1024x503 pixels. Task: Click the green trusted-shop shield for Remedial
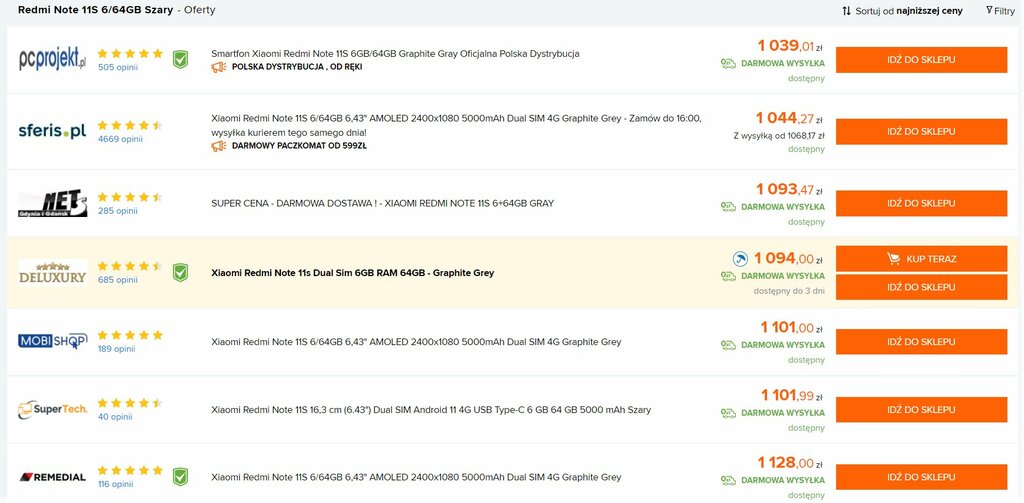[x=180, y=477]
